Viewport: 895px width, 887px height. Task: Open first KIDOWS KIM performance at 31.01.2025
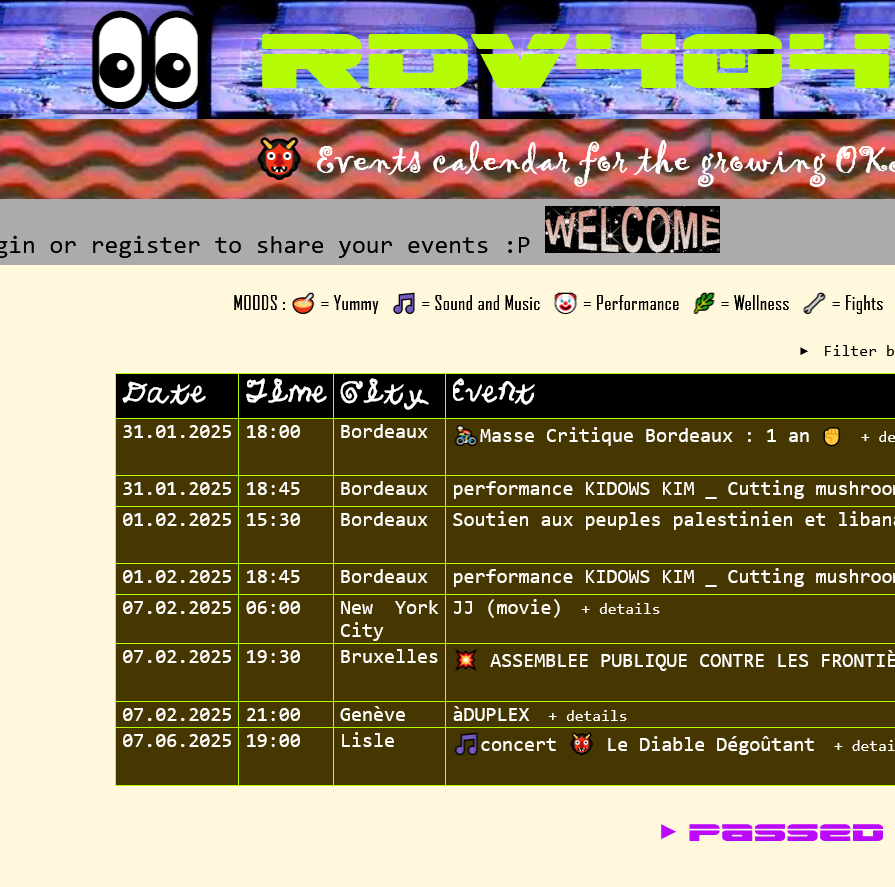click(x=674, y=489)
